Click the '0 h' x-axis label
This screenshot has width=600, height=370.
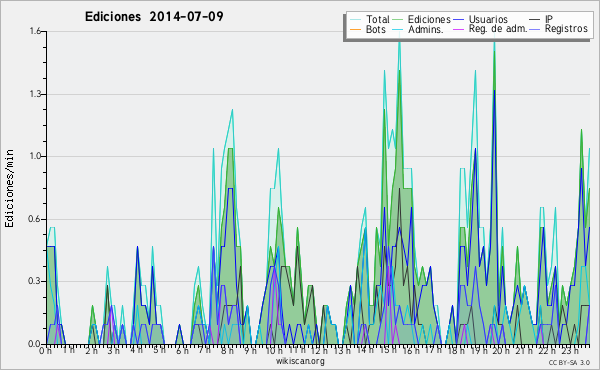click(46, 350)
